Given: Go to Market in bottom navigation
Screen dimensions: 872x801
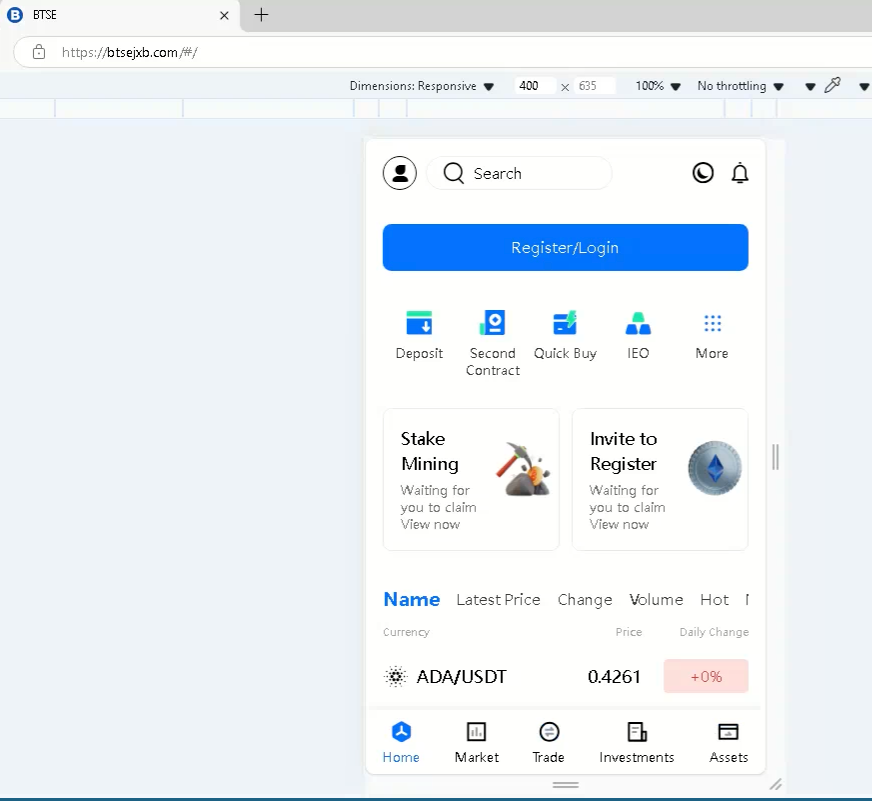Looking at the screenshot, I should (x=476, y=743).
